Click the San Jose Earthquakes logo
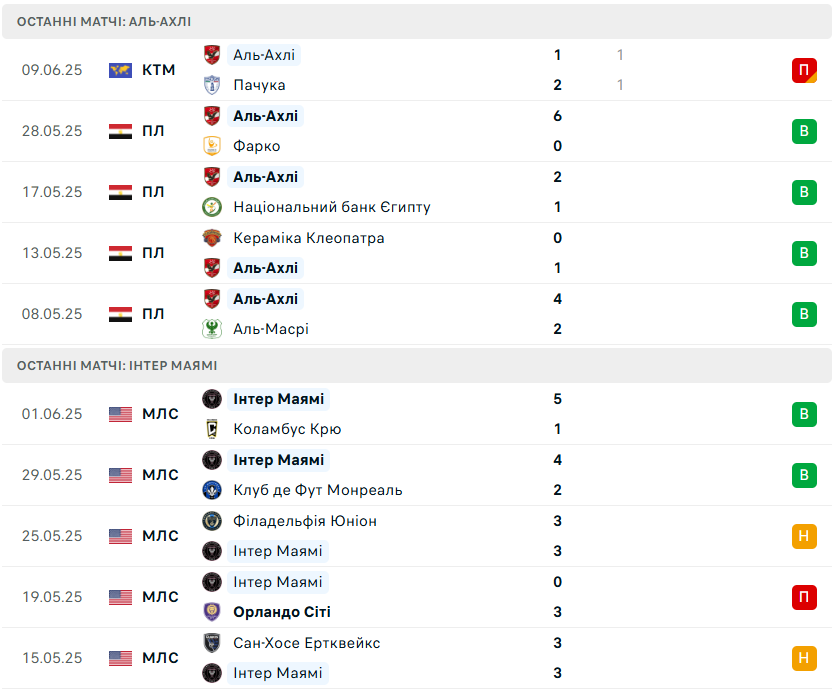This screenshot has width=835, height=692. pos(212,642)
